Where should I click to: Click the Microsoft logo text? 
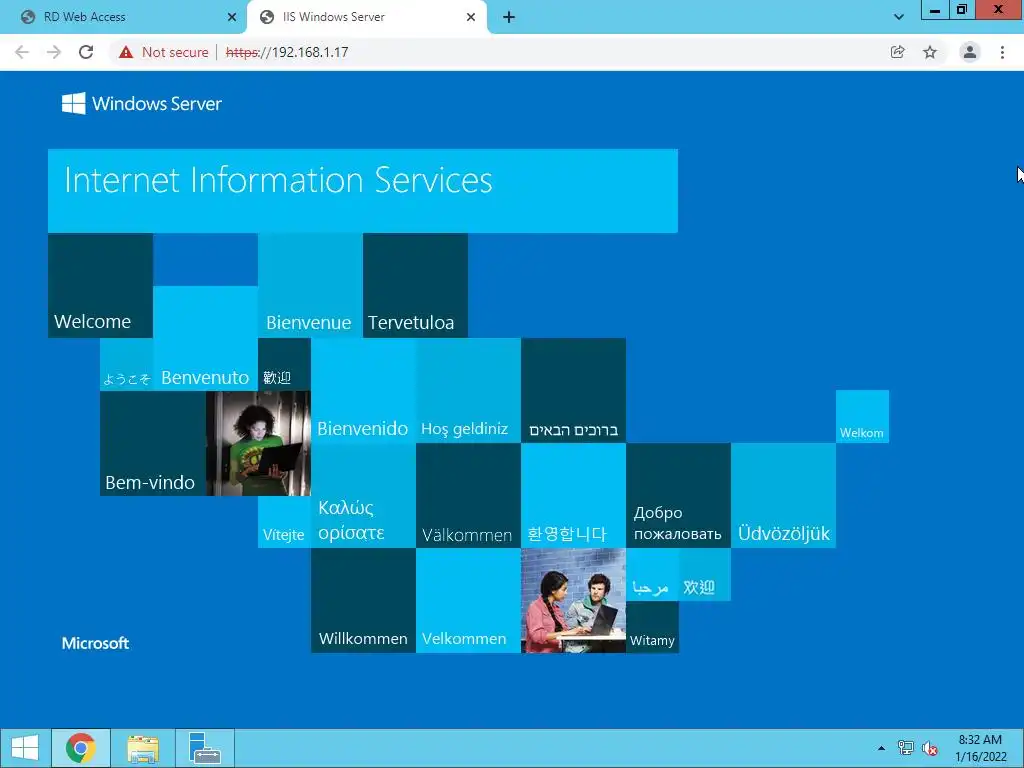click(x=95, y=643)
